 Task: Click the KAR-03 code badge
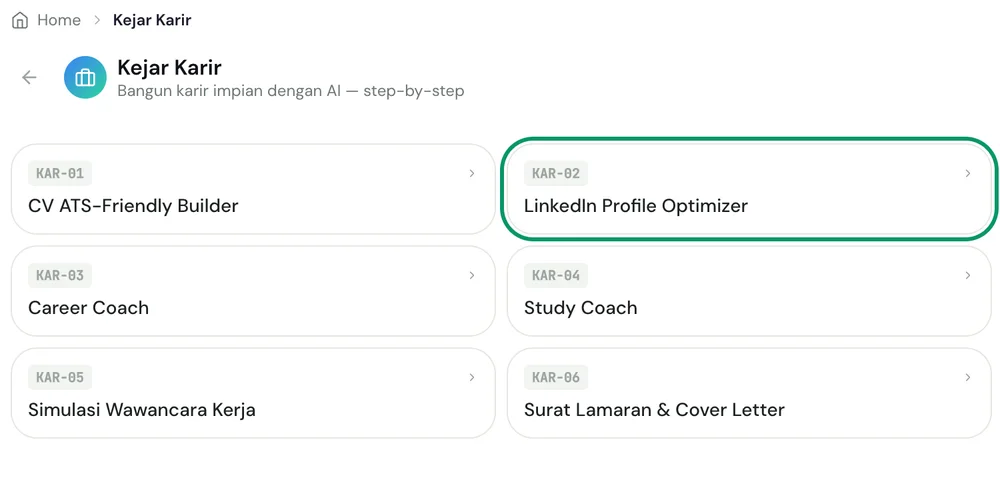coord(60,276)
